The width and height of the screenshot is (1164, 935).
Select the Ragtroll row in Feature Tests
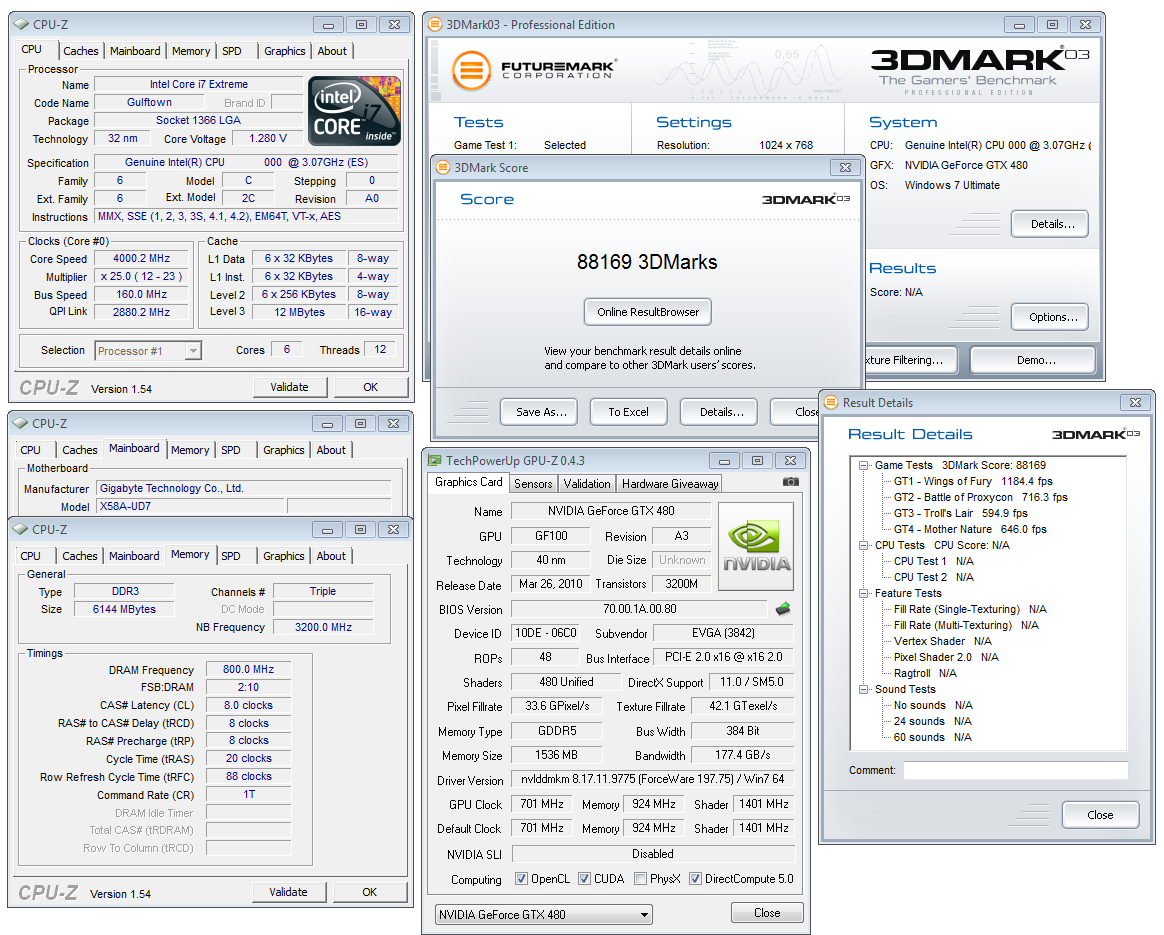point(925,674)
